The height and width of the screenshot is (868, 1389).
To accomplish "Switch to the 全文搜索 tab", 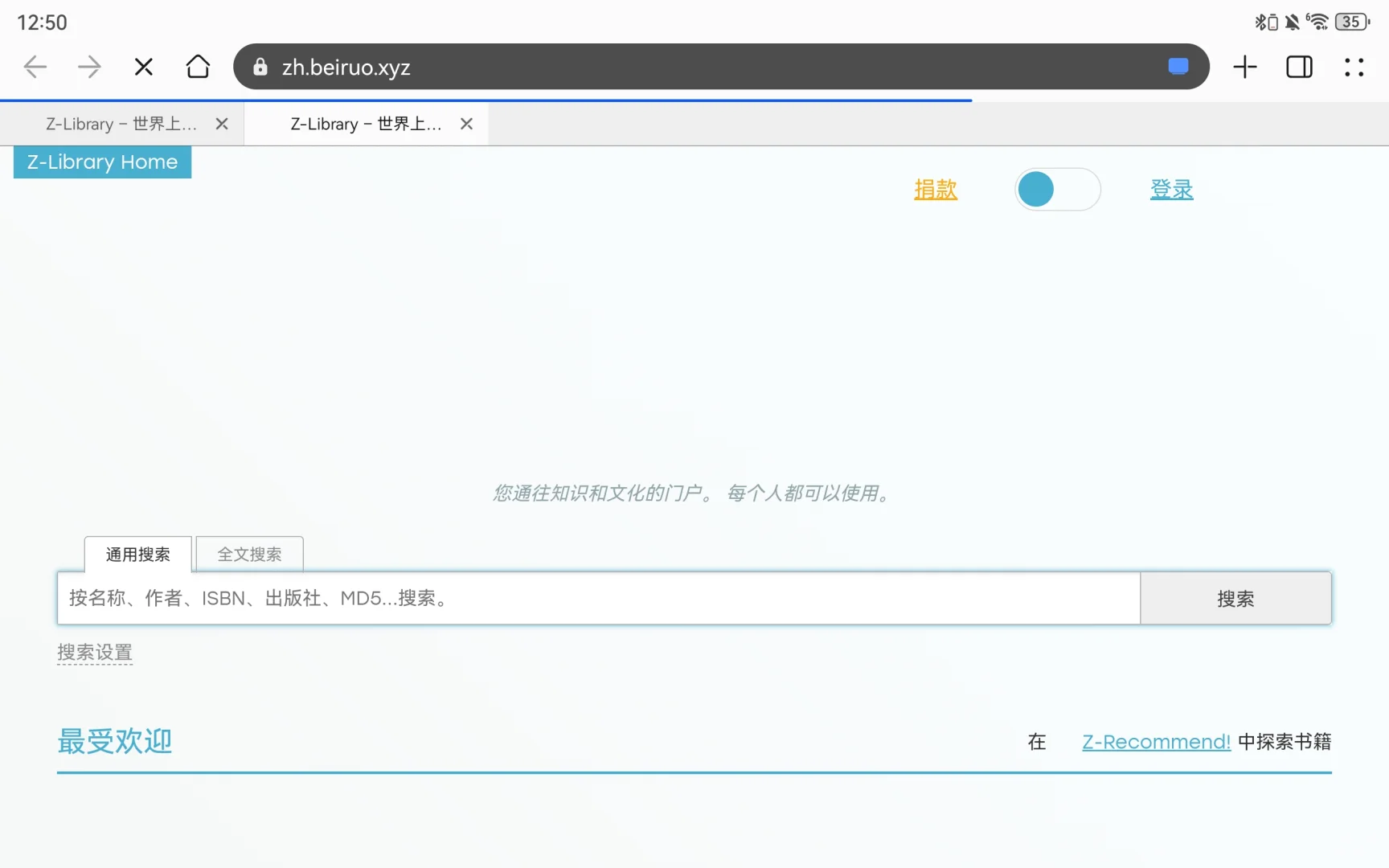I will 249,555.
